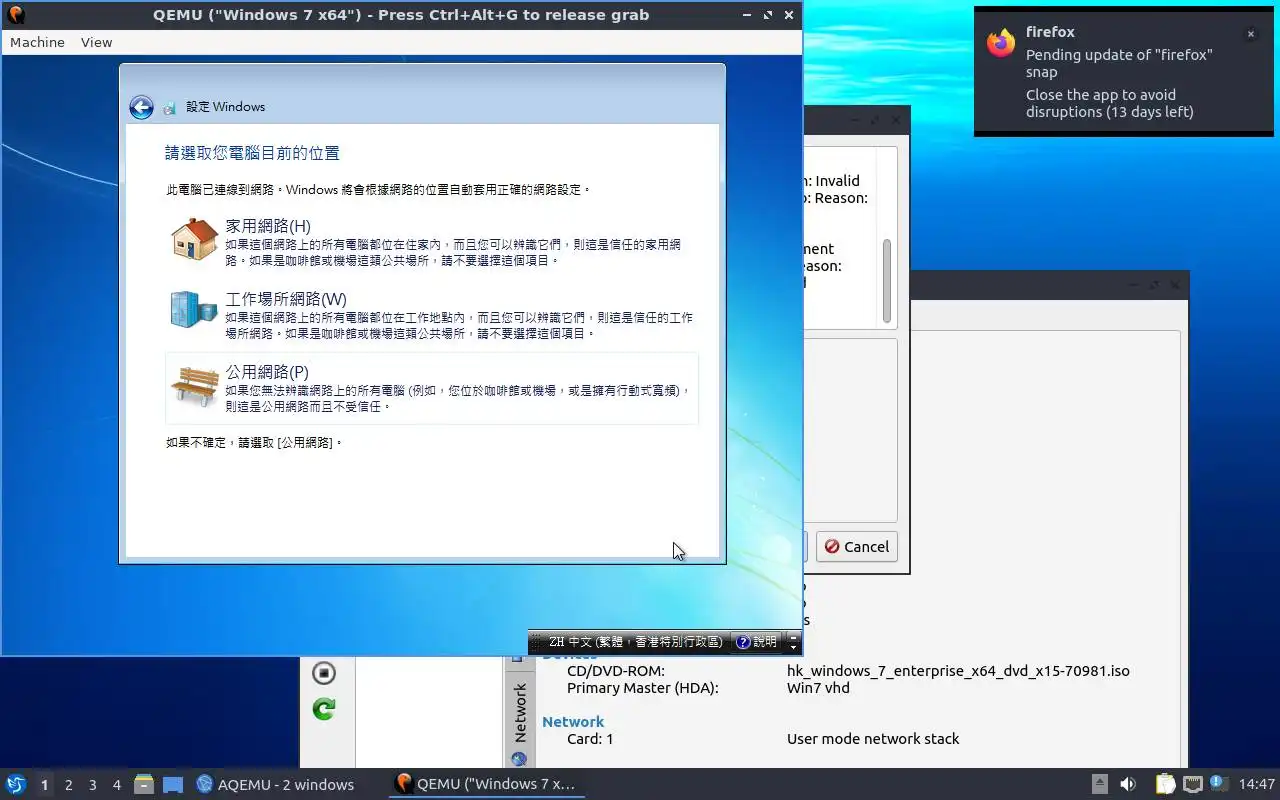This screenshot has height=800, width=1280.
Task: Click the hk_windows_7_enterprise ISO file name
Action: pos(958,671)
